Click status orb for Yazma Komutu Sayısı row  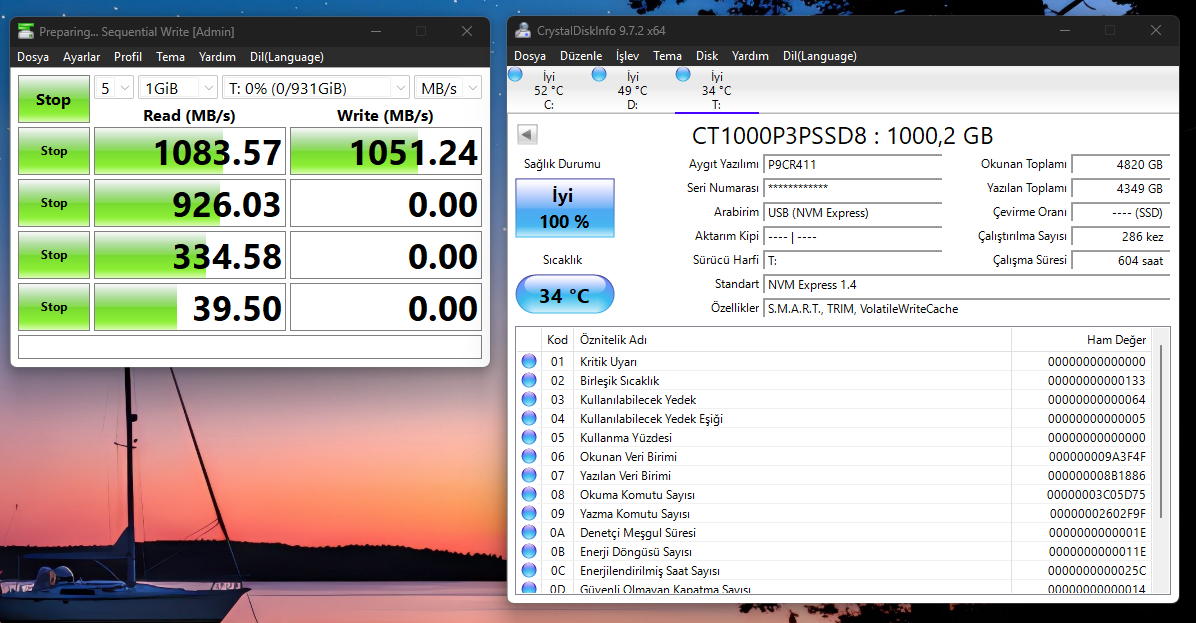[529, 513]
